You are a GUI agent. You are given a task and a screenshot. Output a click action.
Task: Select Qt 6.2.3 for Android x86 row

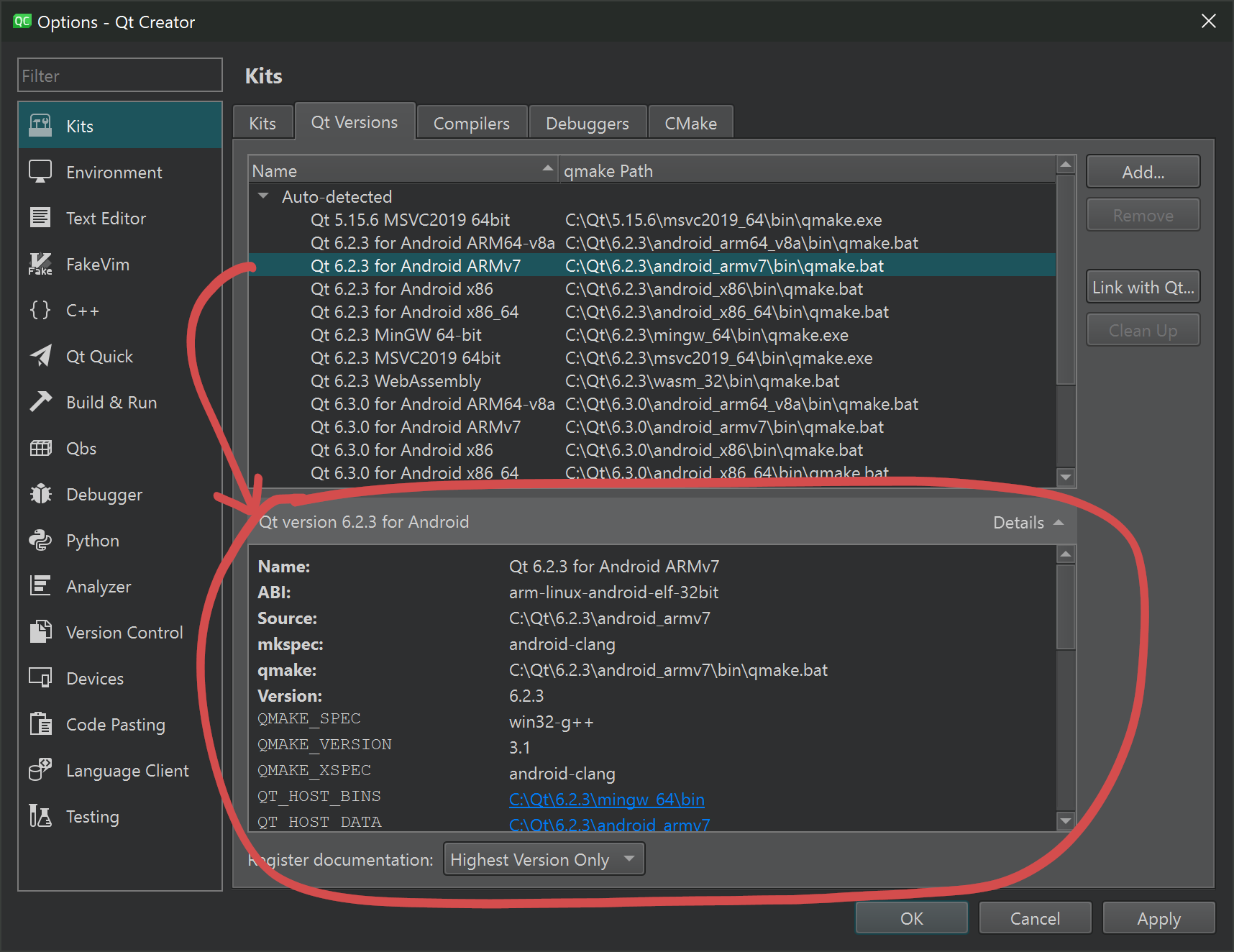coord(652,288)
